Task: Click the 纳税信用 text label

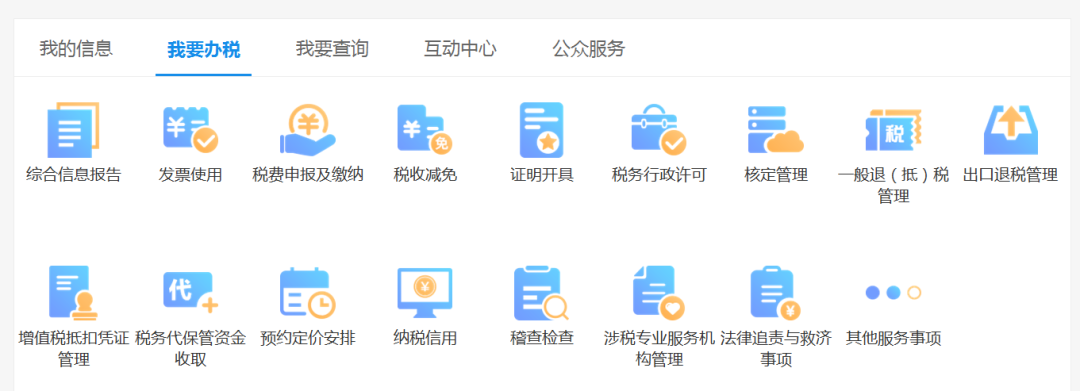Action: [x=425, y=338]
